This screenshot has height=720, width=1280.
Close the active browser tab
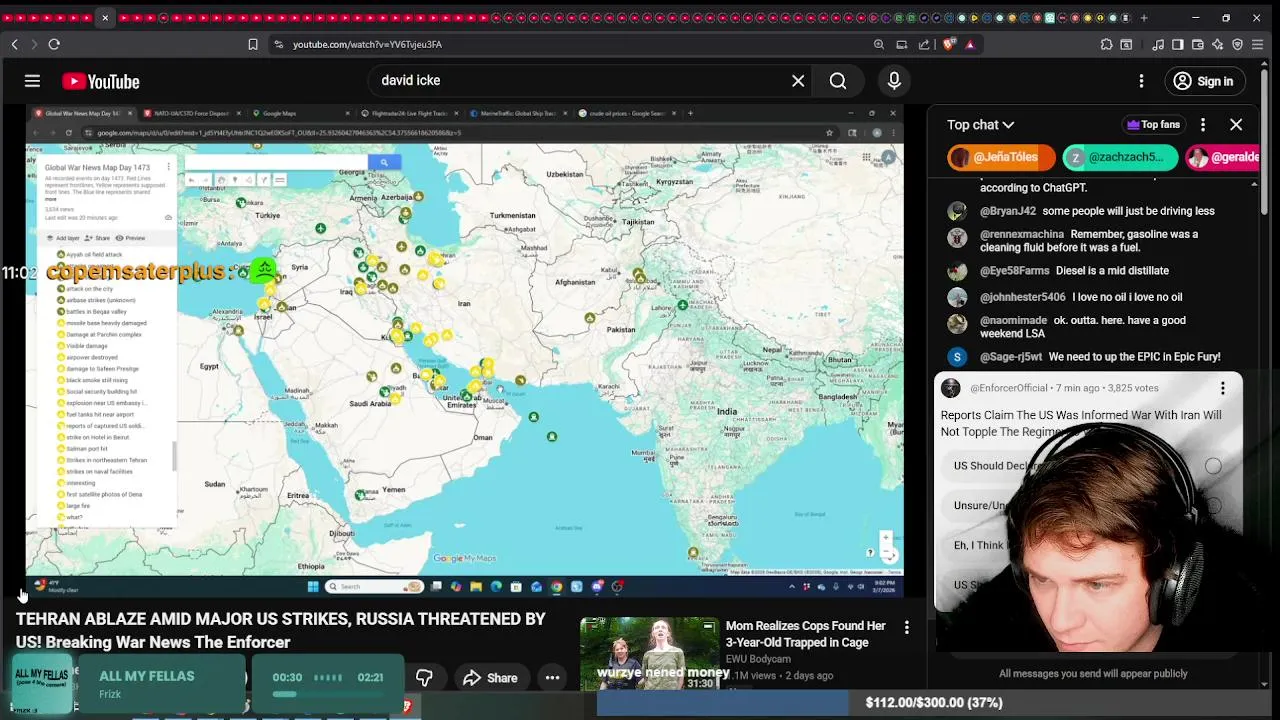coord(105,18)
